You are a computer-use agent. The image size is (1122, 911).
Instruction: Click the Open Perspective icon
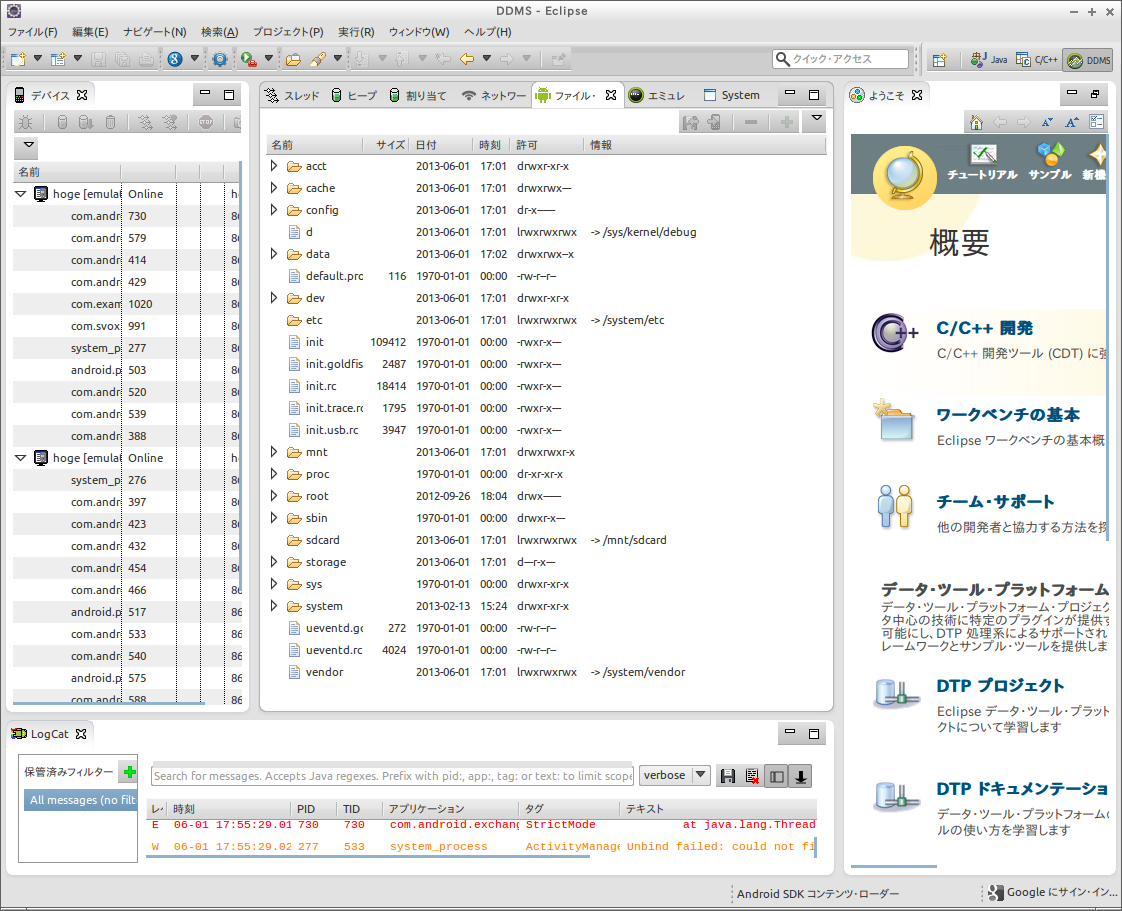(x=940, y=60)
